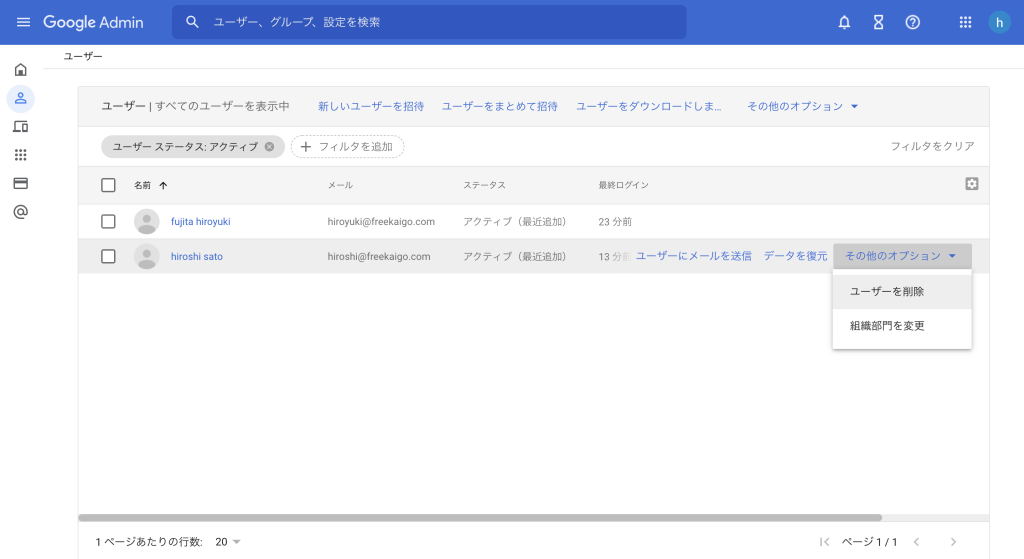Open the hourglass tasks icon
Image resolution: width=1024 pixels, height=559 pixels.
coord(878,22)
